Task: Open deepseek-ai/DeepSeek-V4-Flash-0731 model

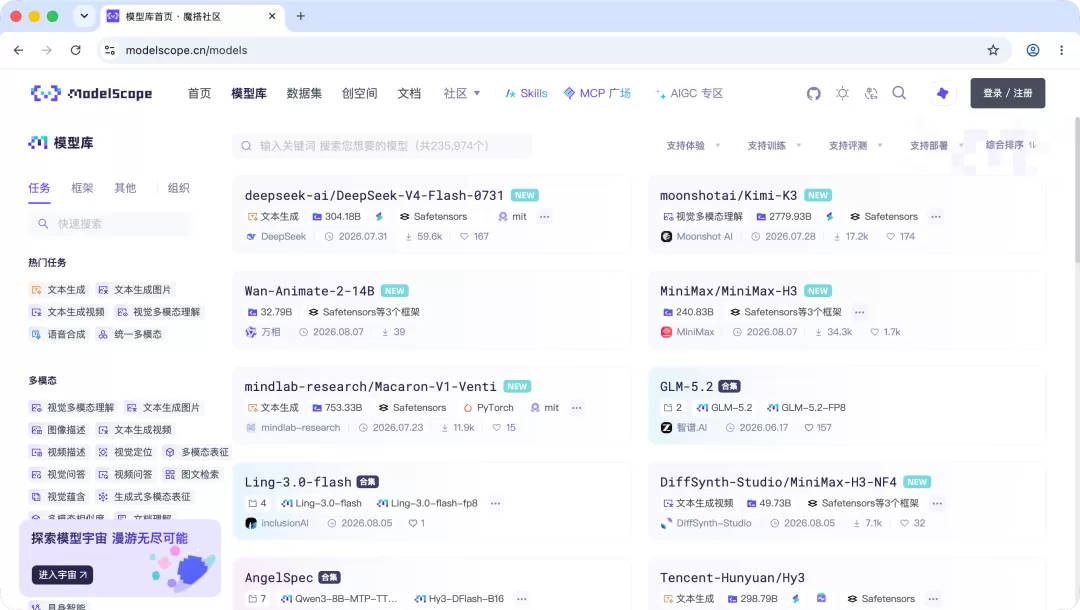Action: [374, 196]
